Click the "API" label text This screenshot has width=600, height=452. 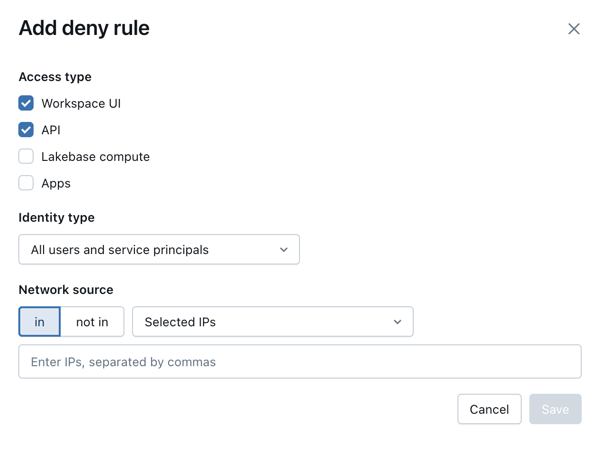click(x=51, y=130)
